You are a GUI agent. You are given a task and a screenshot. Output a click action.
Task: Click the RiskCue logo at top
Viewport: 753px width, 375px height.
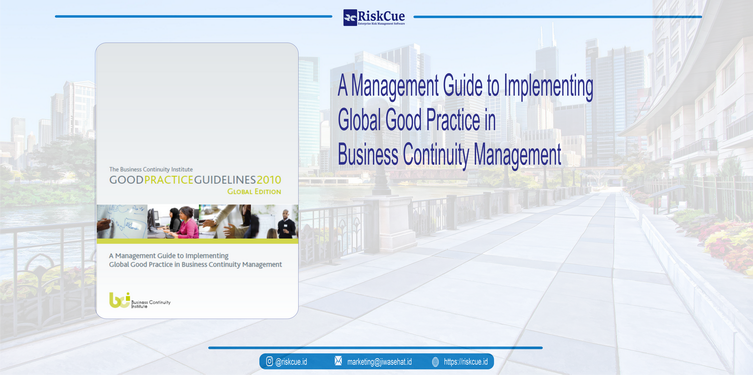374,17
